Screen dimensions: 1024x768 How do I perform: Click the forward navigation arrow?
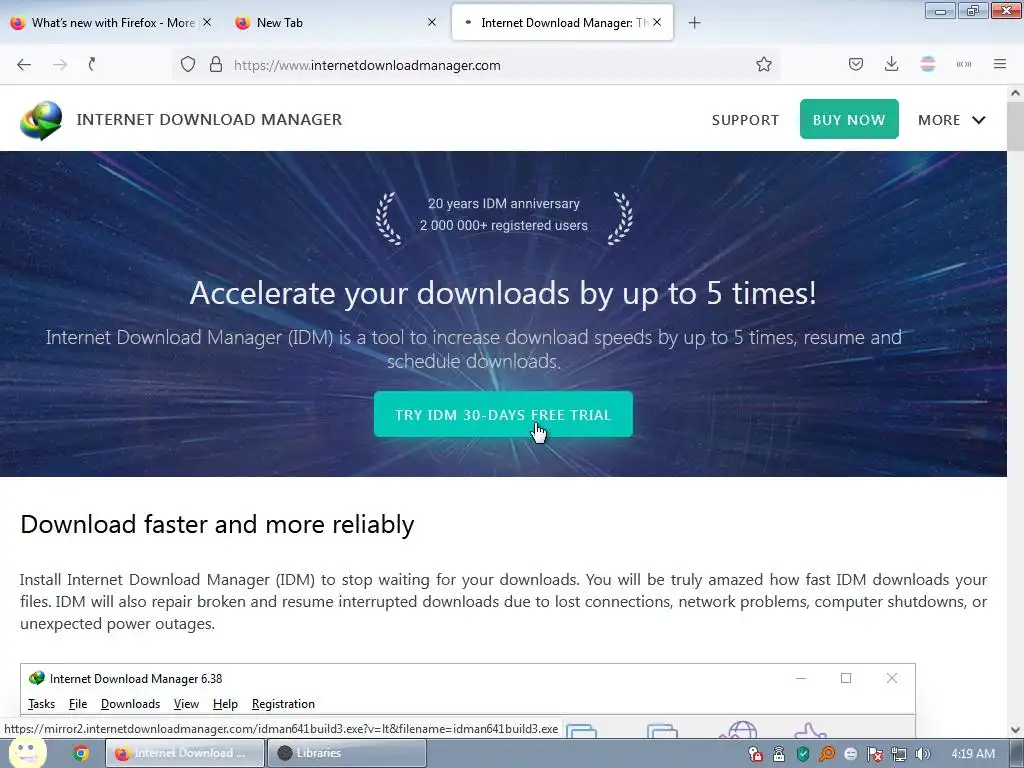(60, 64)
